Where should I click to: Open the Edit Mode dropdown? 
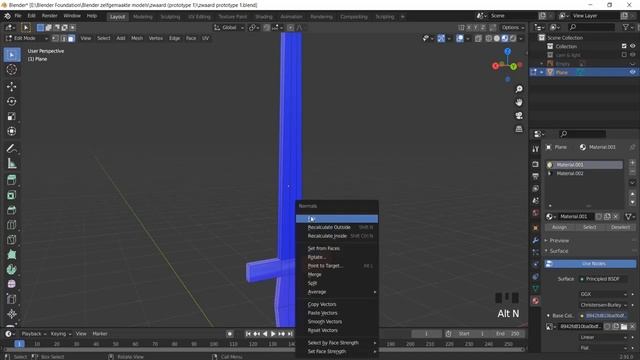[27, 38]
